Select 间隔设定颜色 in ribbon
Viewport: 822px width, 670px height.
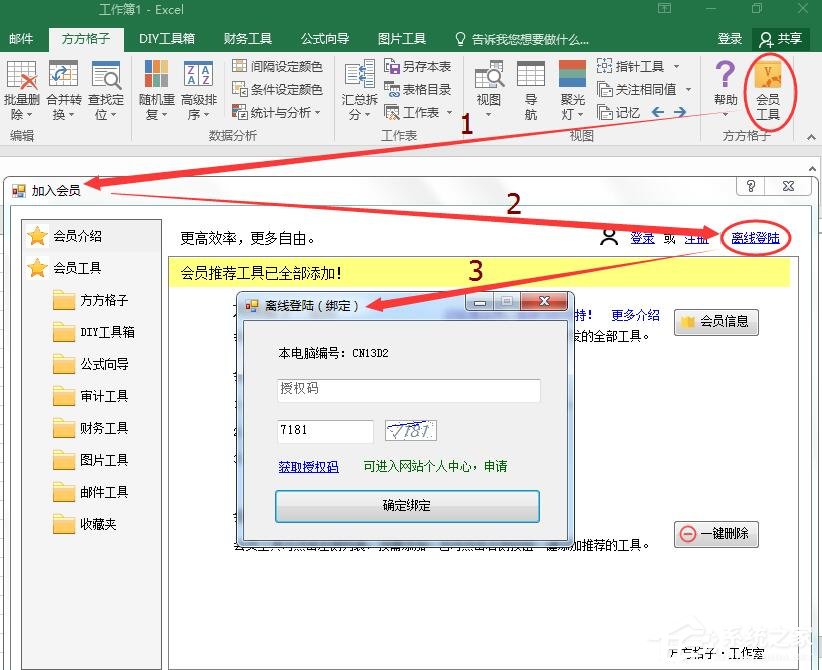tap(277, 66)
